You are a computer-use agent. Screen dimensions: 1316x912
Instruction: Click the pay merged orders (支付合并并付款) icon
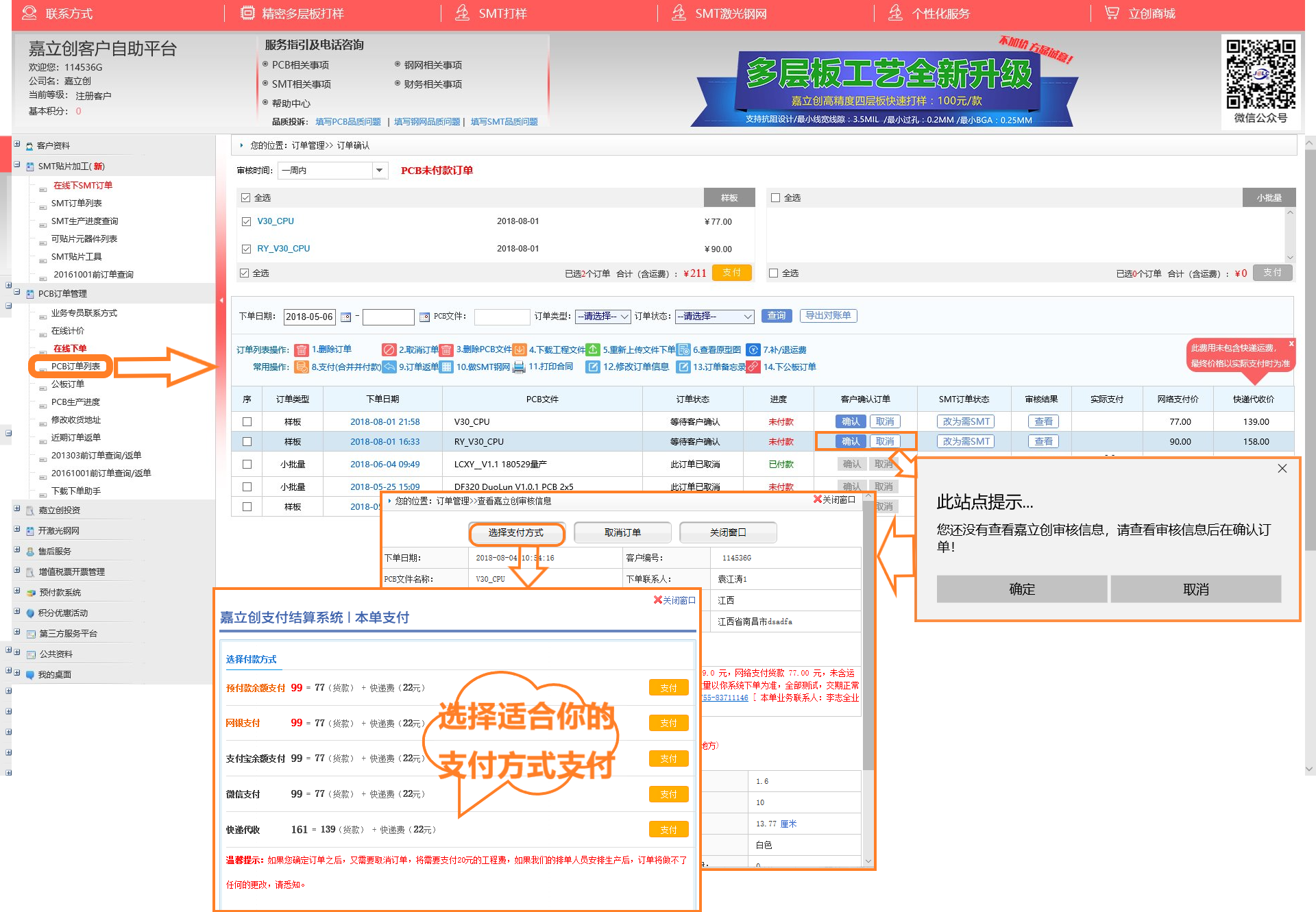click(302, 367)
